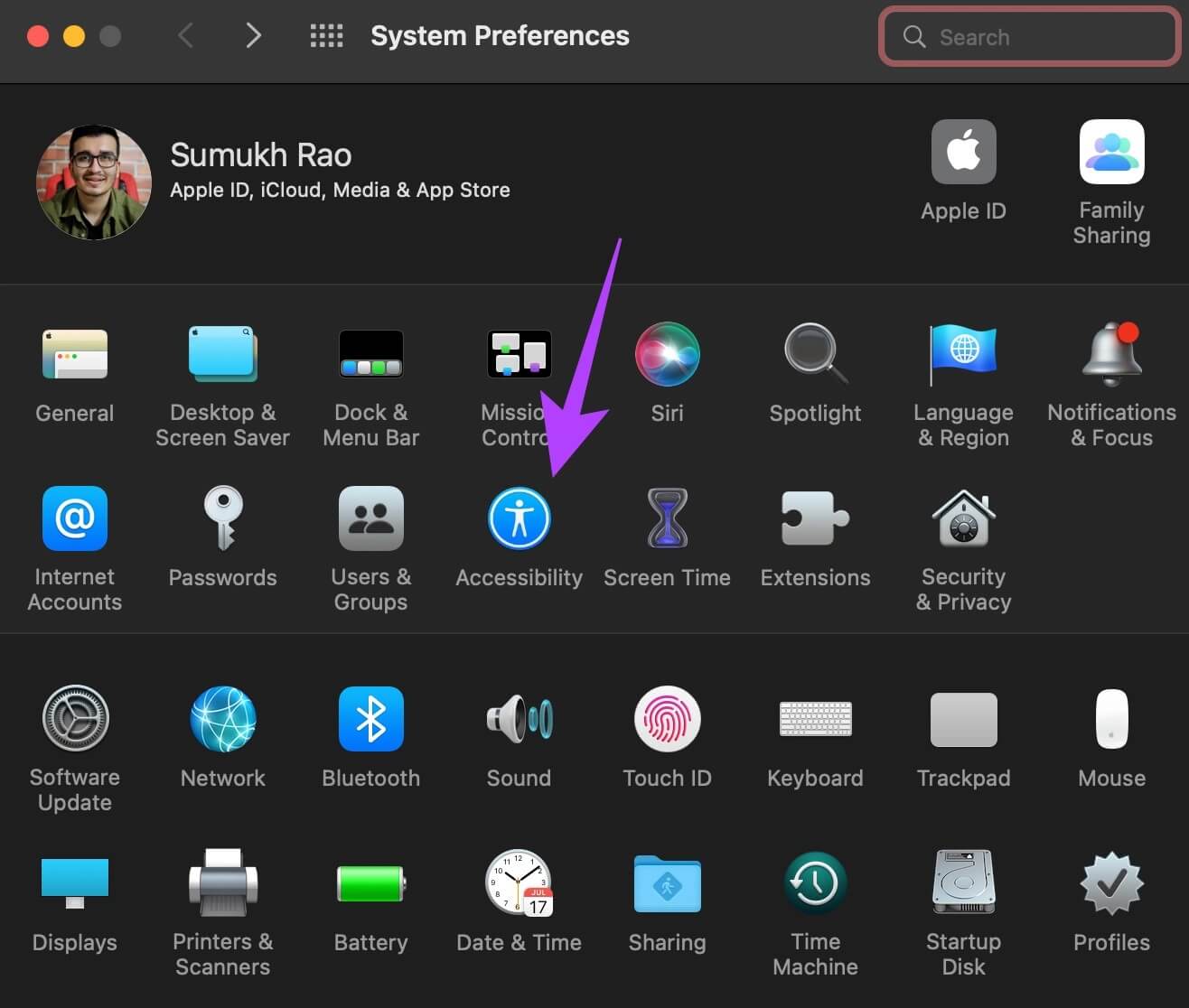Click the back navigation arrow
1189x1008 pixels.
coord(186,36)
